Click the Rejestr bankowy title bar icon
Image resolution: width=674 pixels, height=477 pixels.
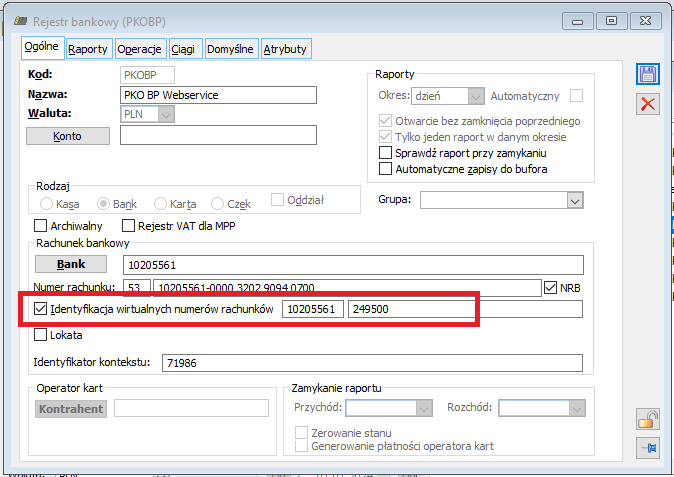[x=20, y=21]
